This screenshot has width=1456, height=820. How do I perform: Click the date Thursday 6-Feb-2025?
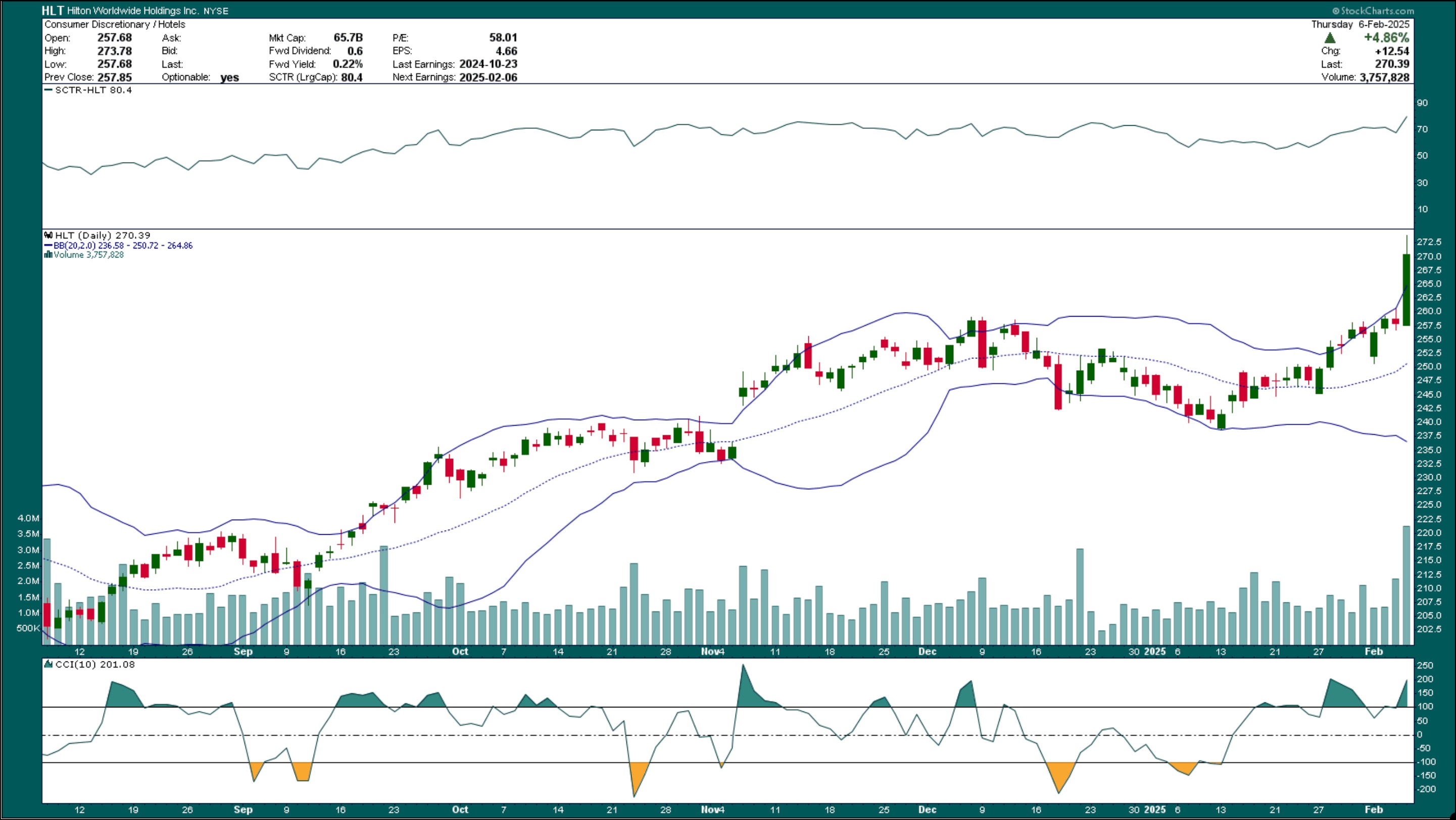pos(1361,24)
